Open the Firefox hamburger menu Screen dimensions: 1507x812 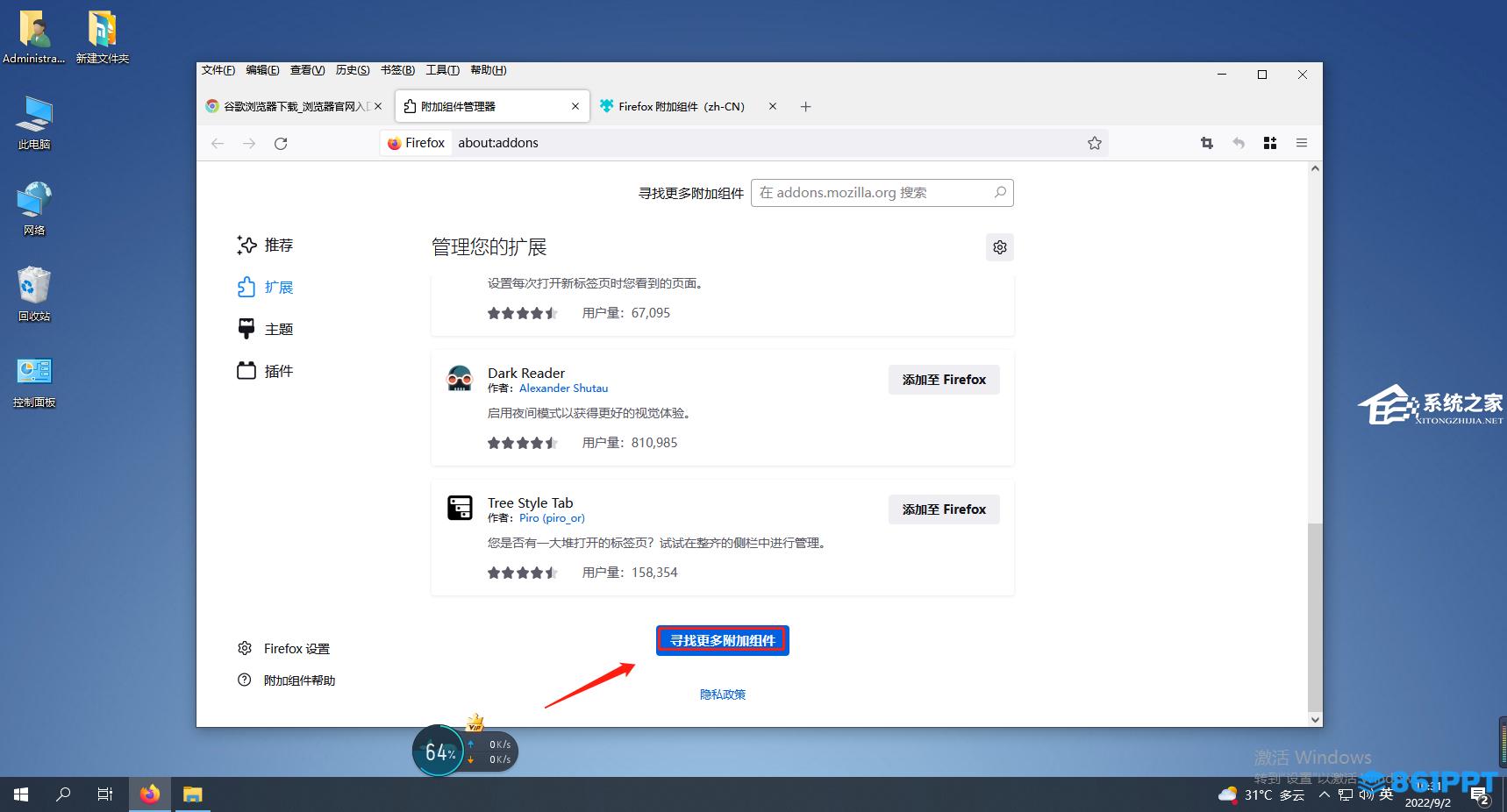click(1302, 143)
